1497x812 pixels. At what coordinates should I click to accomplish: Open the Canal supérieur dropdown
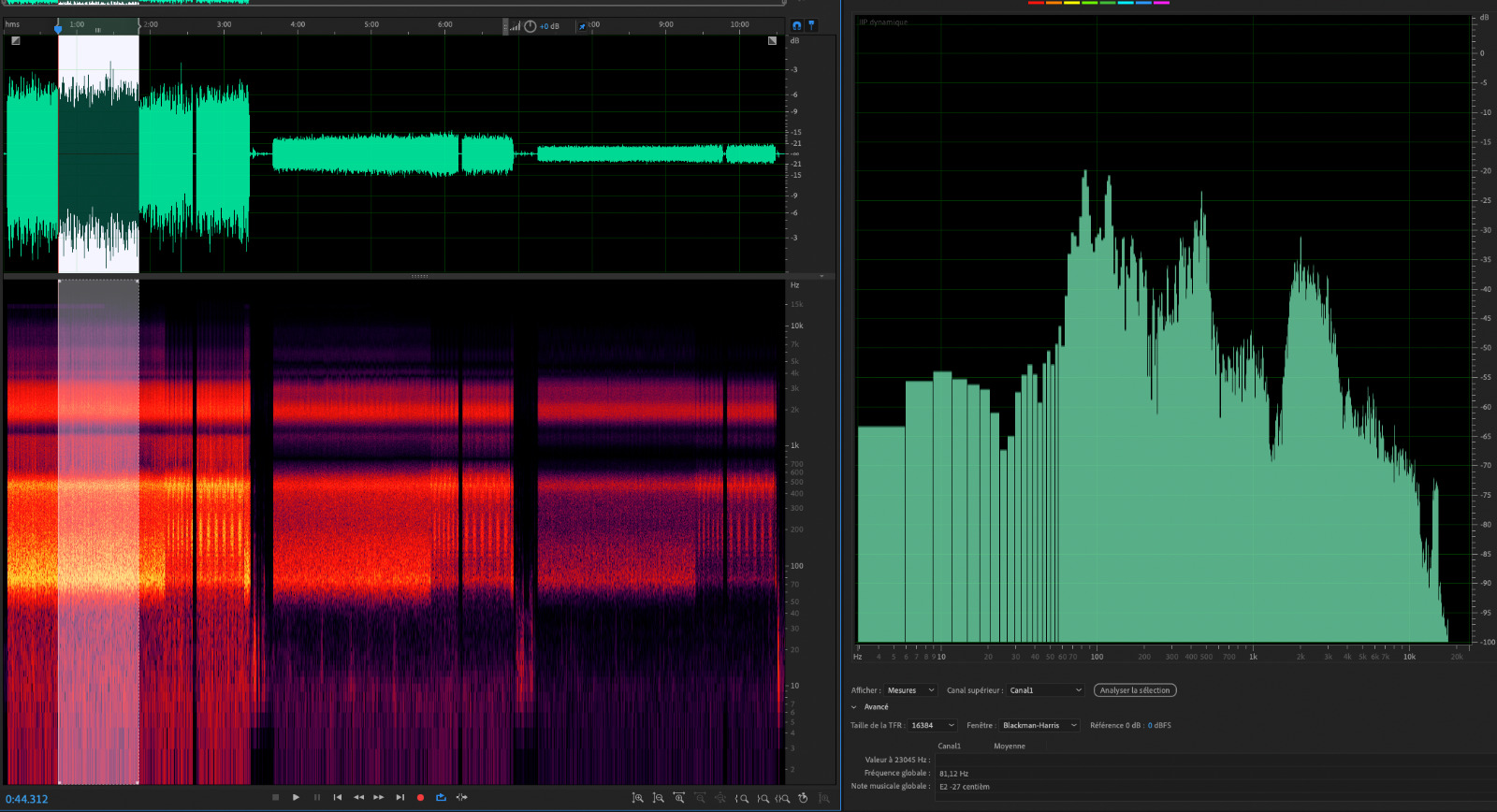click(x=1045, y=690)
